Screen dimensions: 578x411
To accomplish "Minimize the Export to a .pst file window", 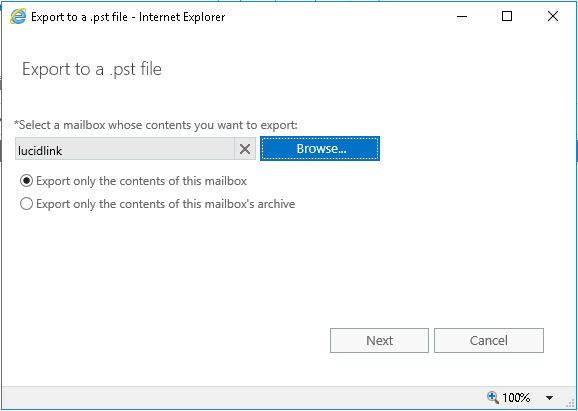I will (x=462, y=17).
